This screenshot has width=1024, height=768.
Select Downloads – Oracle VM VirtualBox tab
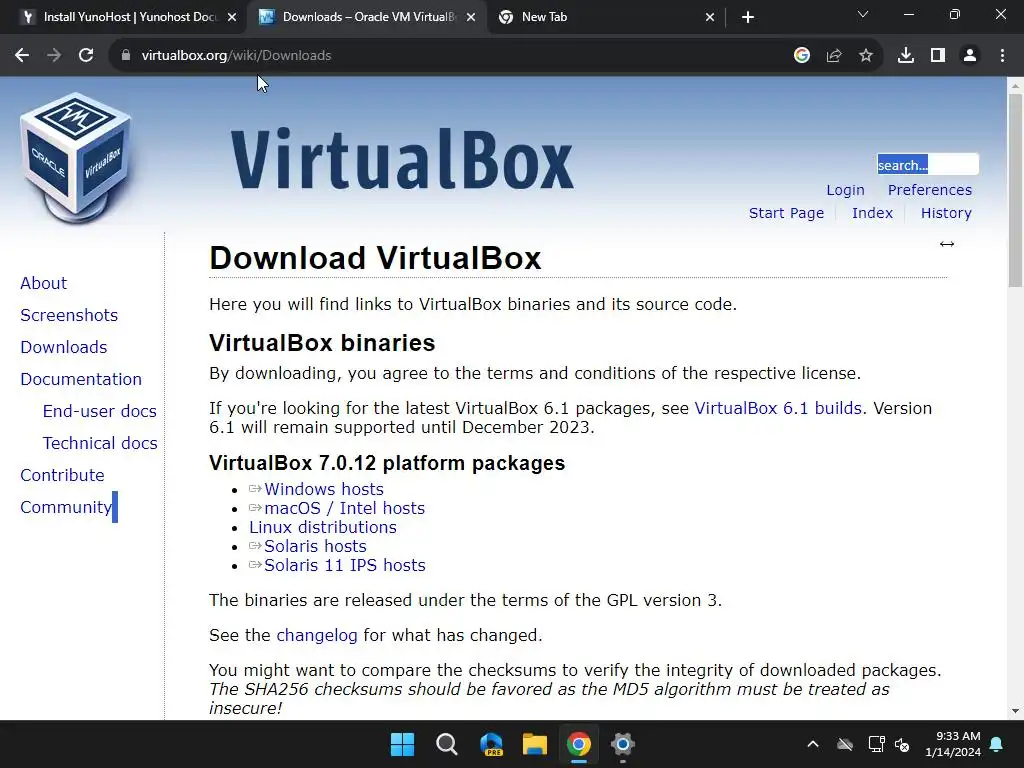368,17
